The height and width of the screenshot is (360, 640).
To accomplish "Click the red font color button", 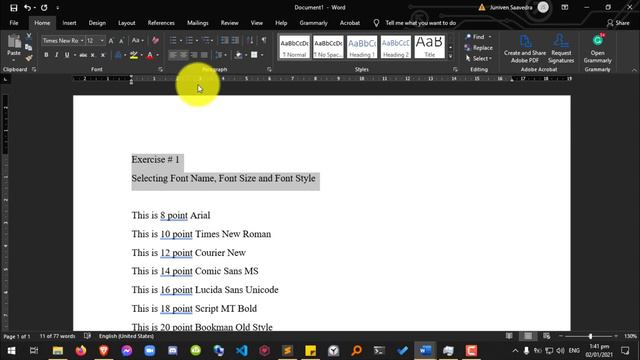I will pyautogui.click(x=150, y=55).
